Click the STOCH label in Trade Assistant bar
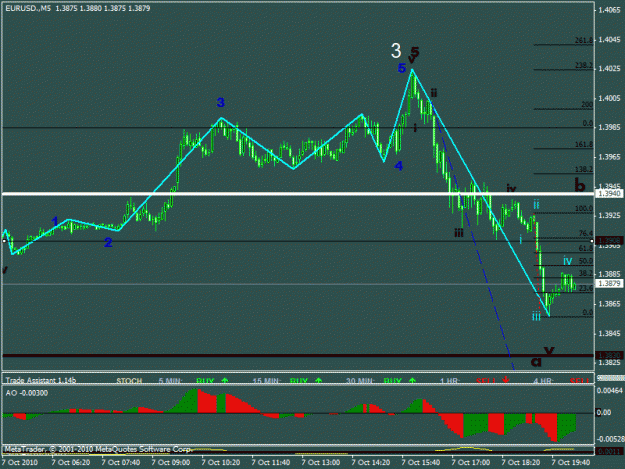 [x=129, y=381]
